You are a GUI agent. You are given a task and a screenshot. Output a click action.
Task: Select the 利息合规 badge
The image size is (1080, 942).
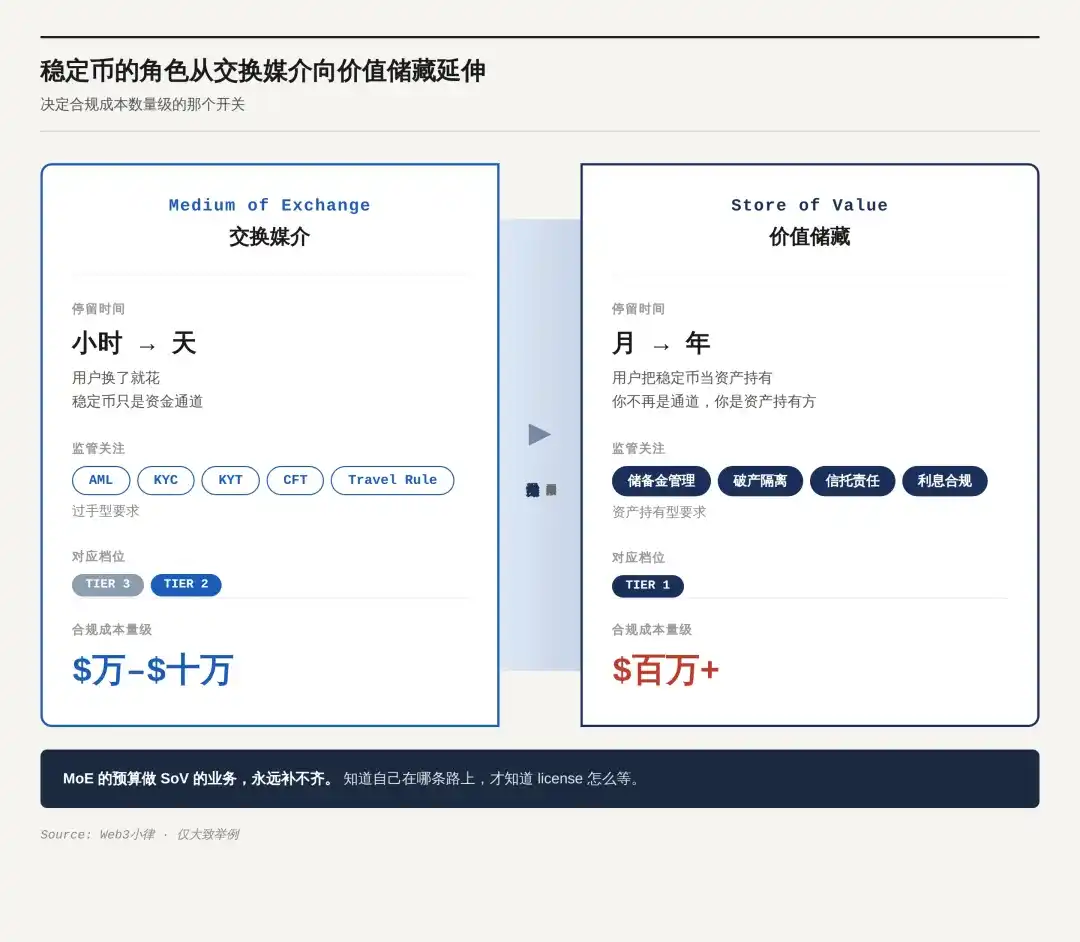click(944, 481)
